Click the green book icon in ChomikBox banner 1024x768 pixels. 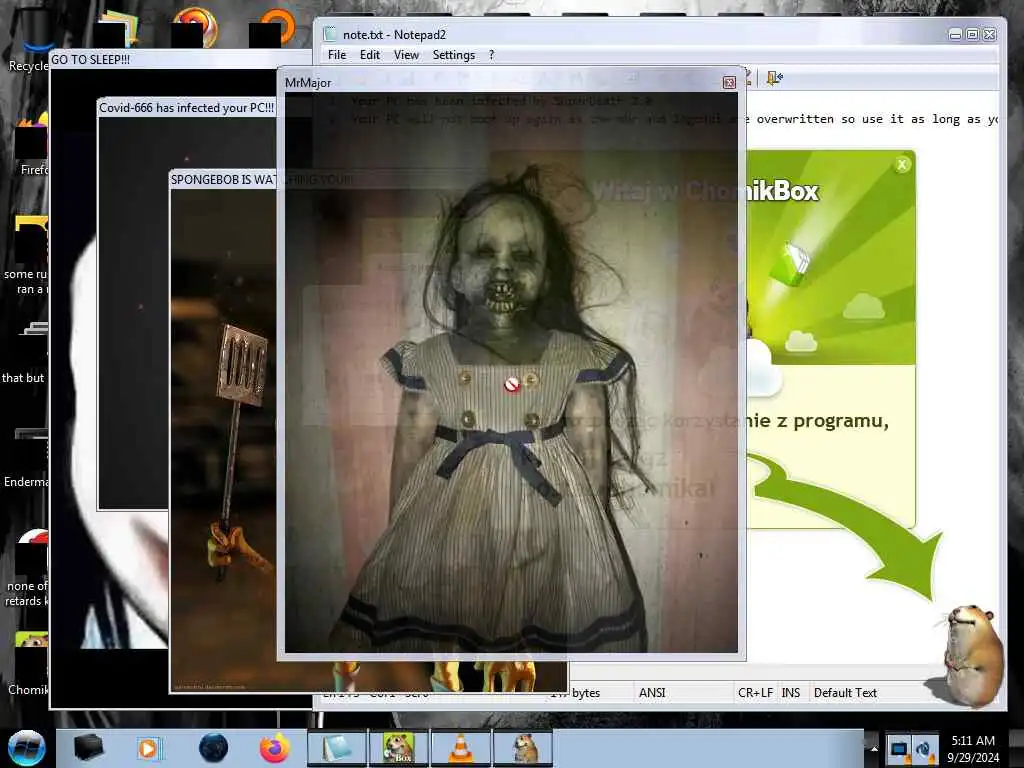[790, 264]
